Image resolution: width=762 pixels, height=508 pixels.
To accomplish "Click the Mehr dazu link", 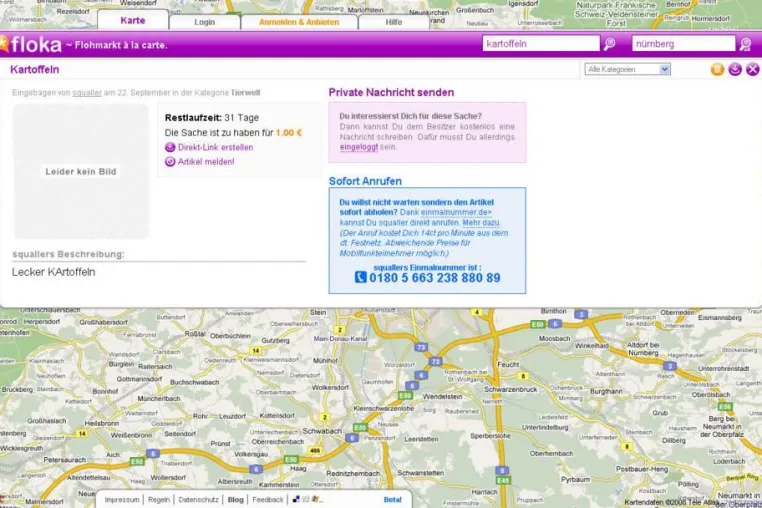I will click(481, 223).
